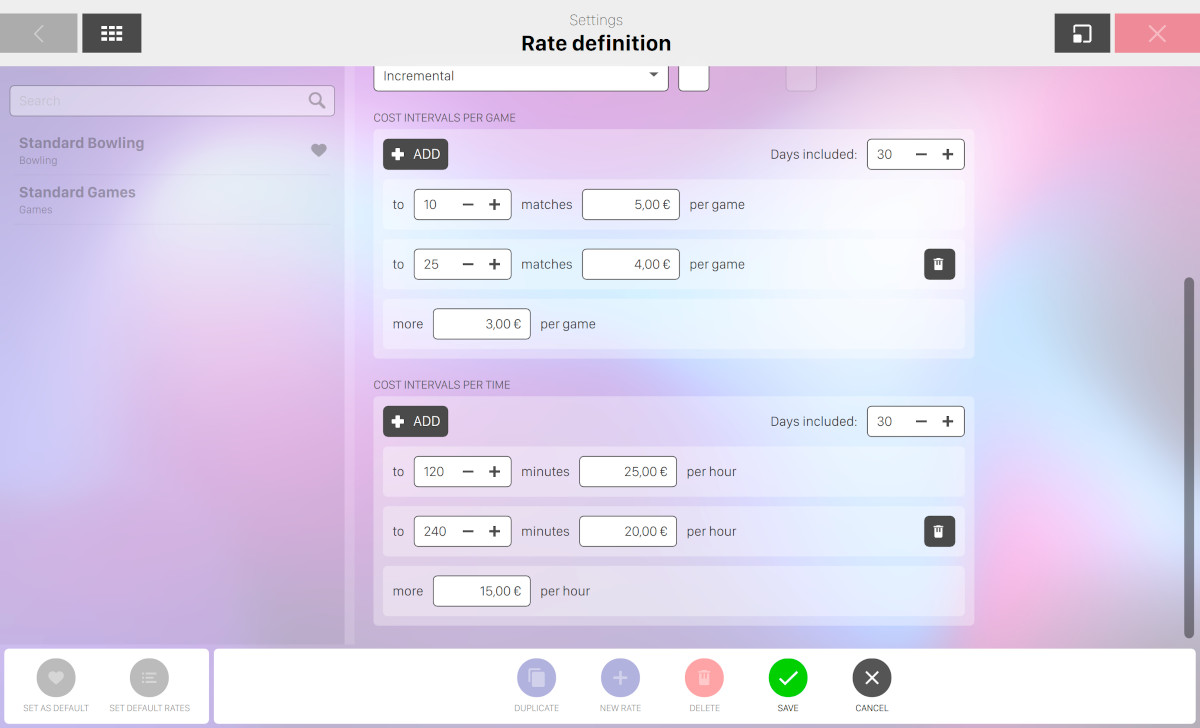Decrease the 120 minutes interval value
Image resolution: width=1200 pixels, height=728 pixels.
pos(468,472)
